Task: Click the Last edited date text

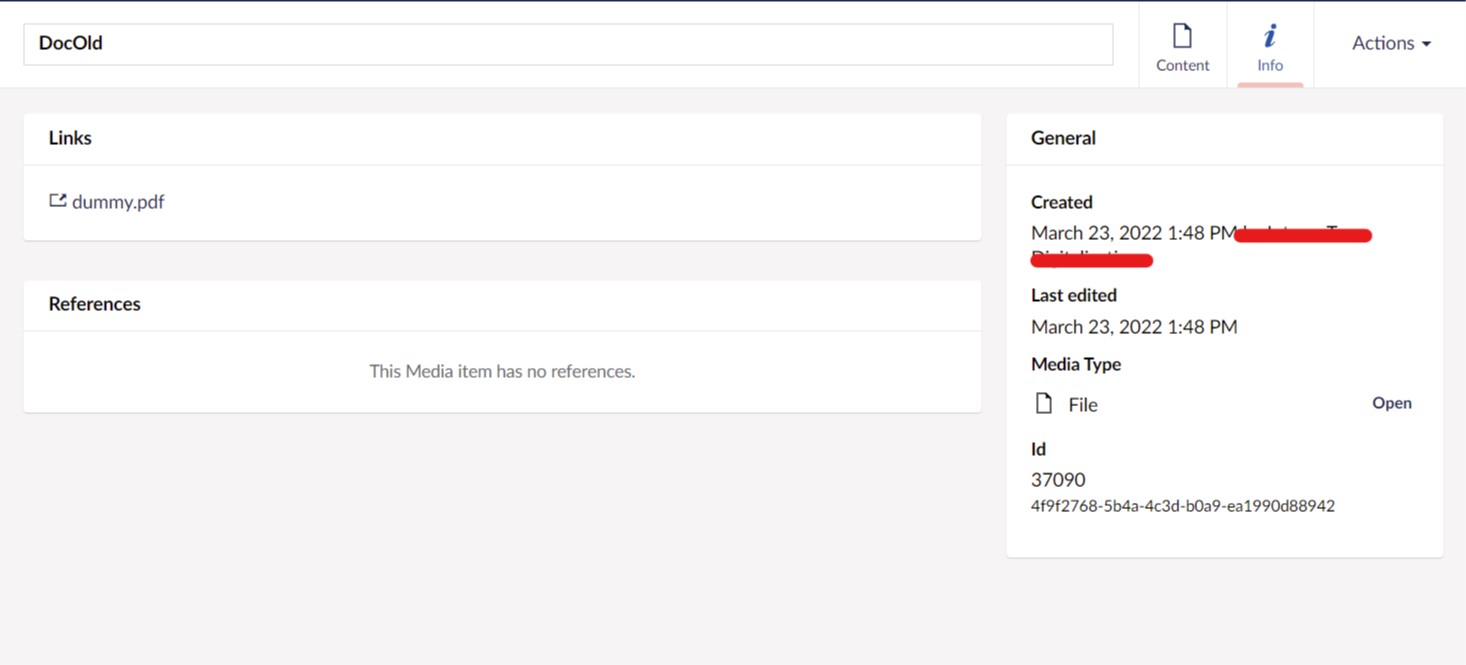Action: pyautogui.click(x=1134, y=326)
